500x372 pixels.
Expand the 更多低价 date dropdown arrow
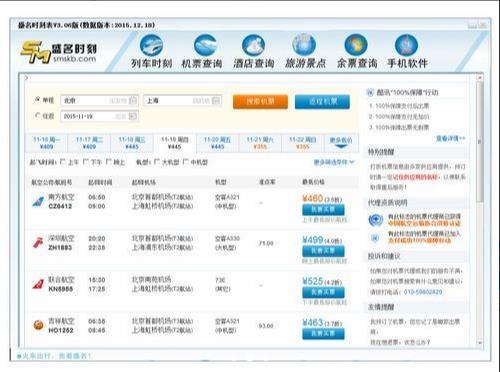341,146
